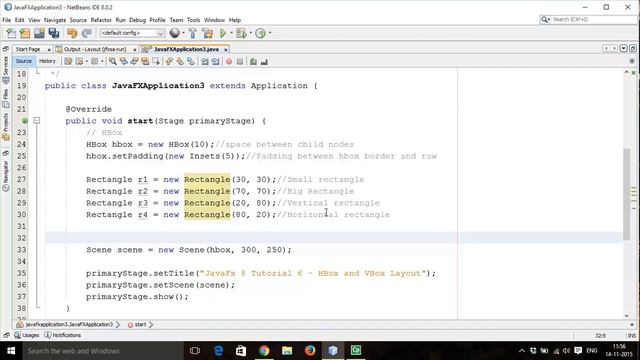The image size is (640, 360).
Task: Toggle Bookmark on current line
Action: [x=191, y=62]
